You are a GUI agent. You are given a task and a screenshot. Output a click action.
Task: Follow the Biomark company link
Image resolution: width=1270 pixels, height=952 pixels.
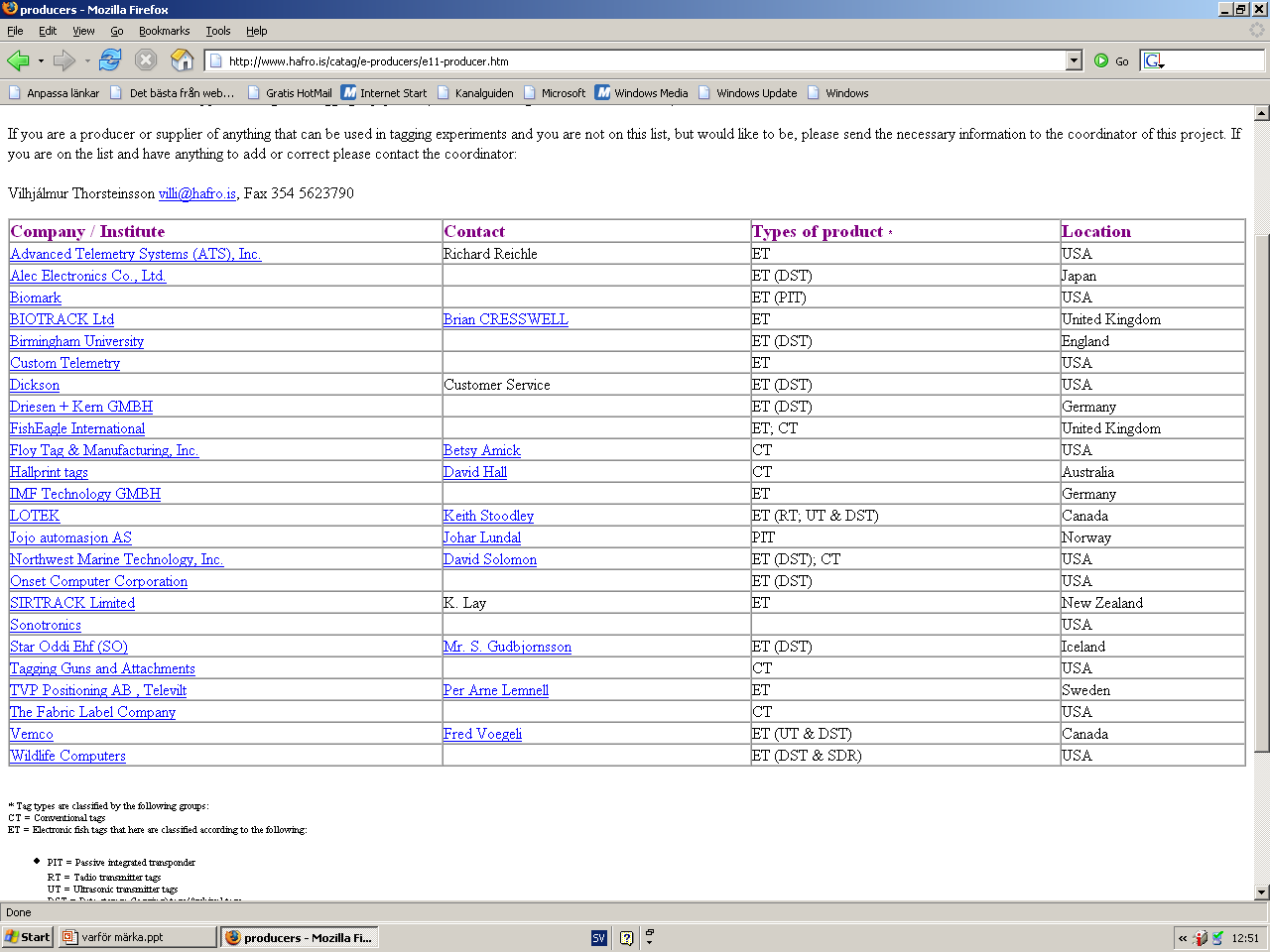coord(36,297)
